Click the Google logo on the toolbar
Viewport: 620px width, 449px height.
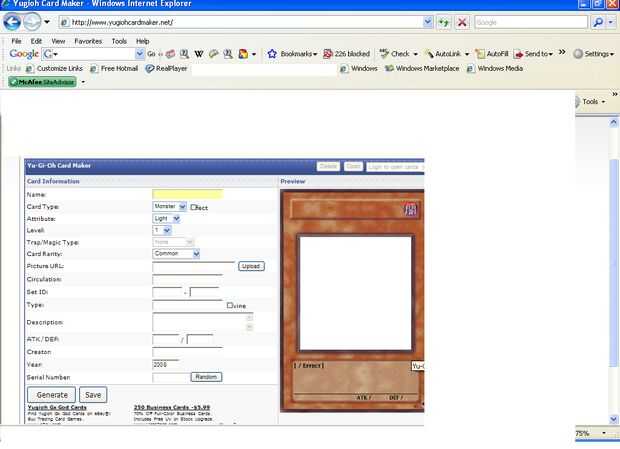tap(24, 54)
